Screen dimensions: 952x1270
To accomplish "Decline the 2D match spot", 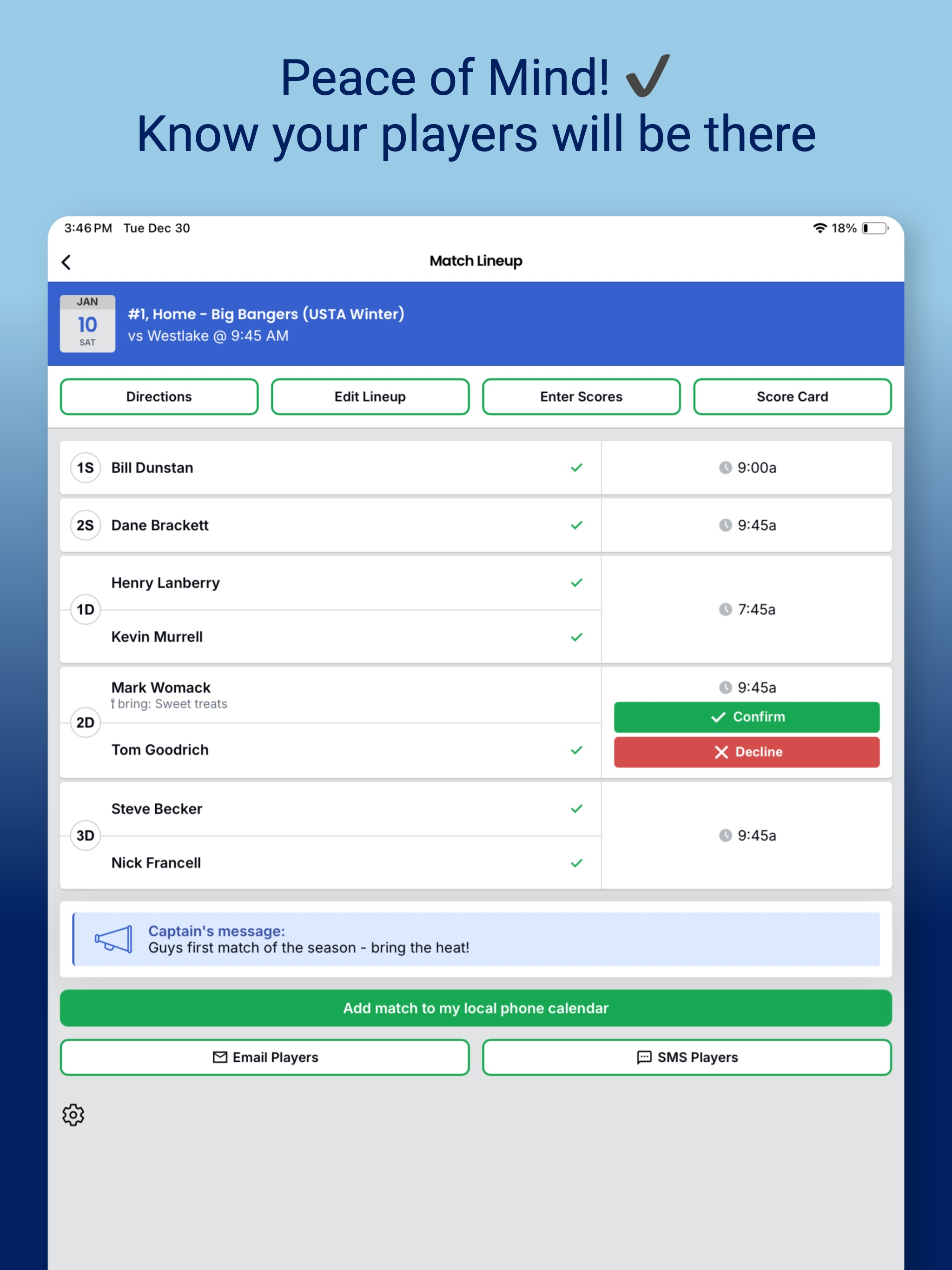I will [x=747, y=752].
